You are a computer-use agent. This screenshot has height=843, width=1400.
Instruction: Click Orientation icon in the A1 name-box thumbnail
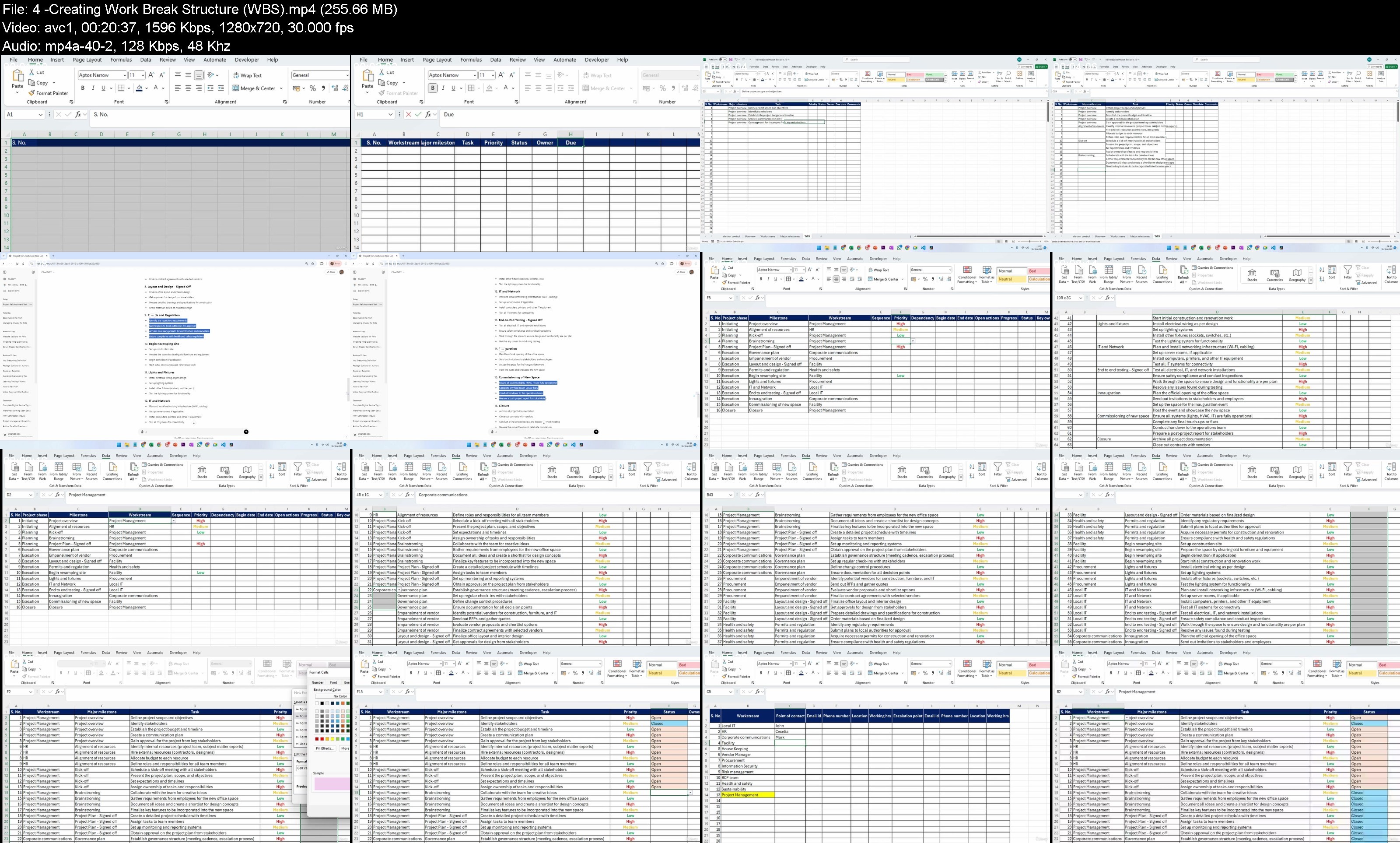tap(210, 75)
